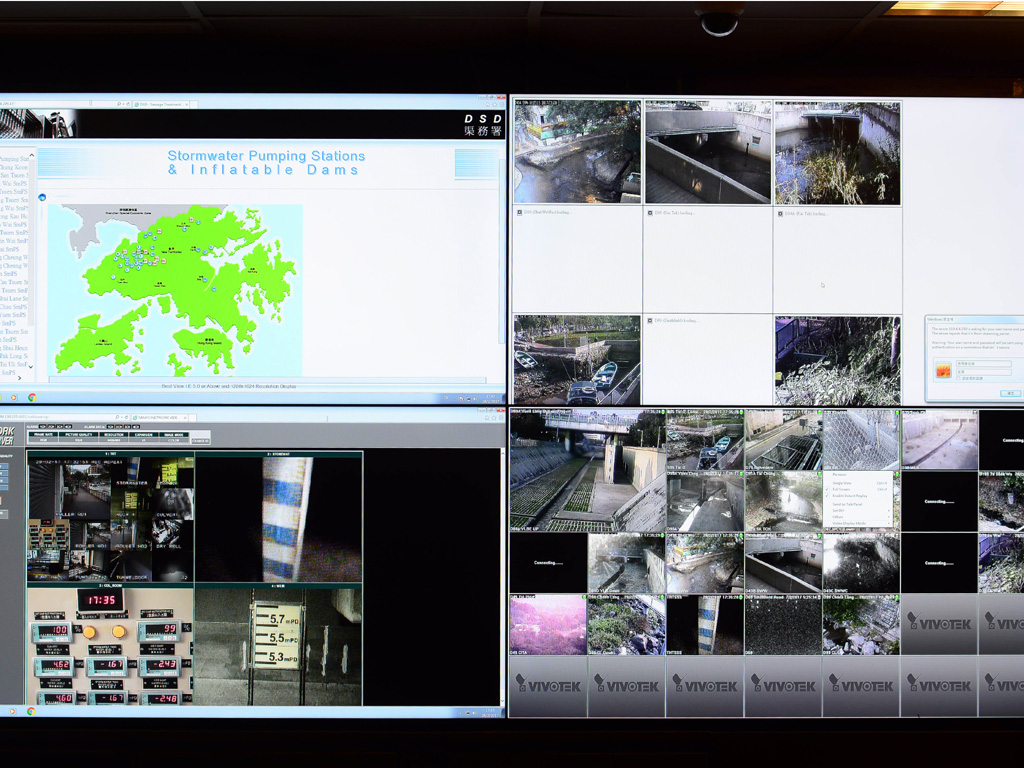This screenshot has height=768, width=1024.
Task: Click the CHANGE button in the Sanyo toolbar
Action: click(200, 441)
